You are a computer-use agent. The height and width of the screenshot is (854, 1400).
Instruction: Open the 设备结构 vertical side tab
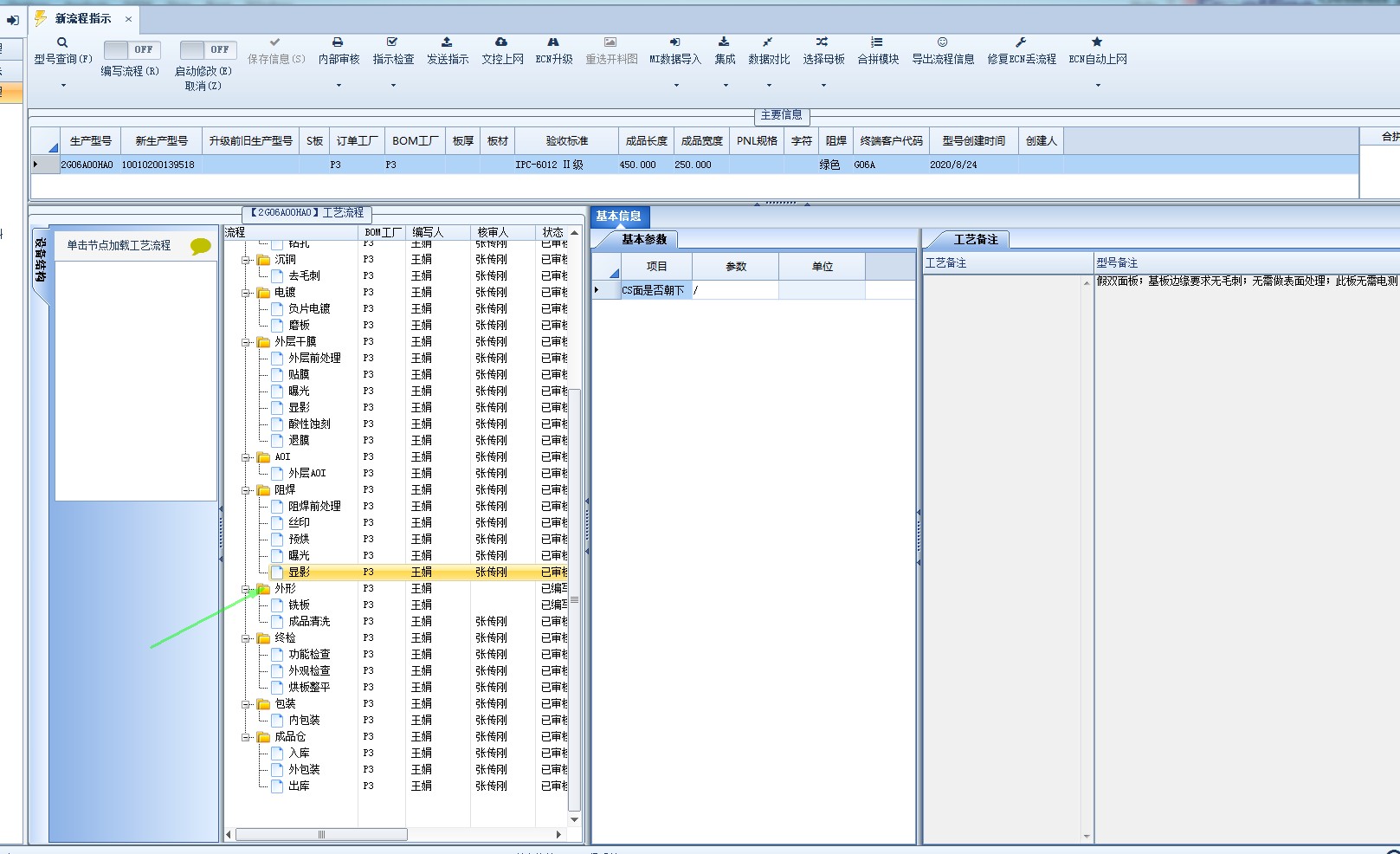41,260
